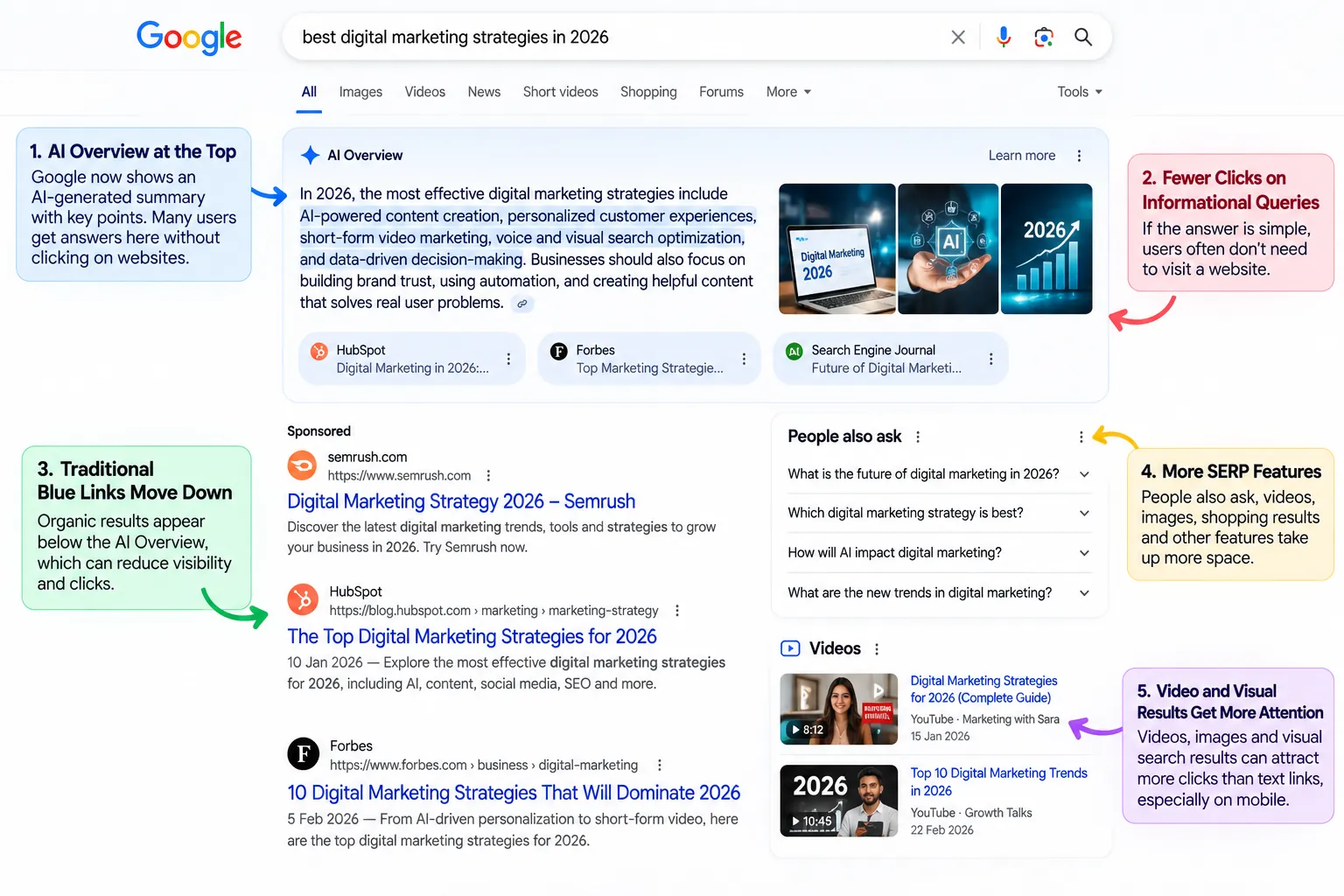This screenshot has height=896, width=1344.
Task: Open three-dot menu next to Videos heading
Action: [876, 649]
